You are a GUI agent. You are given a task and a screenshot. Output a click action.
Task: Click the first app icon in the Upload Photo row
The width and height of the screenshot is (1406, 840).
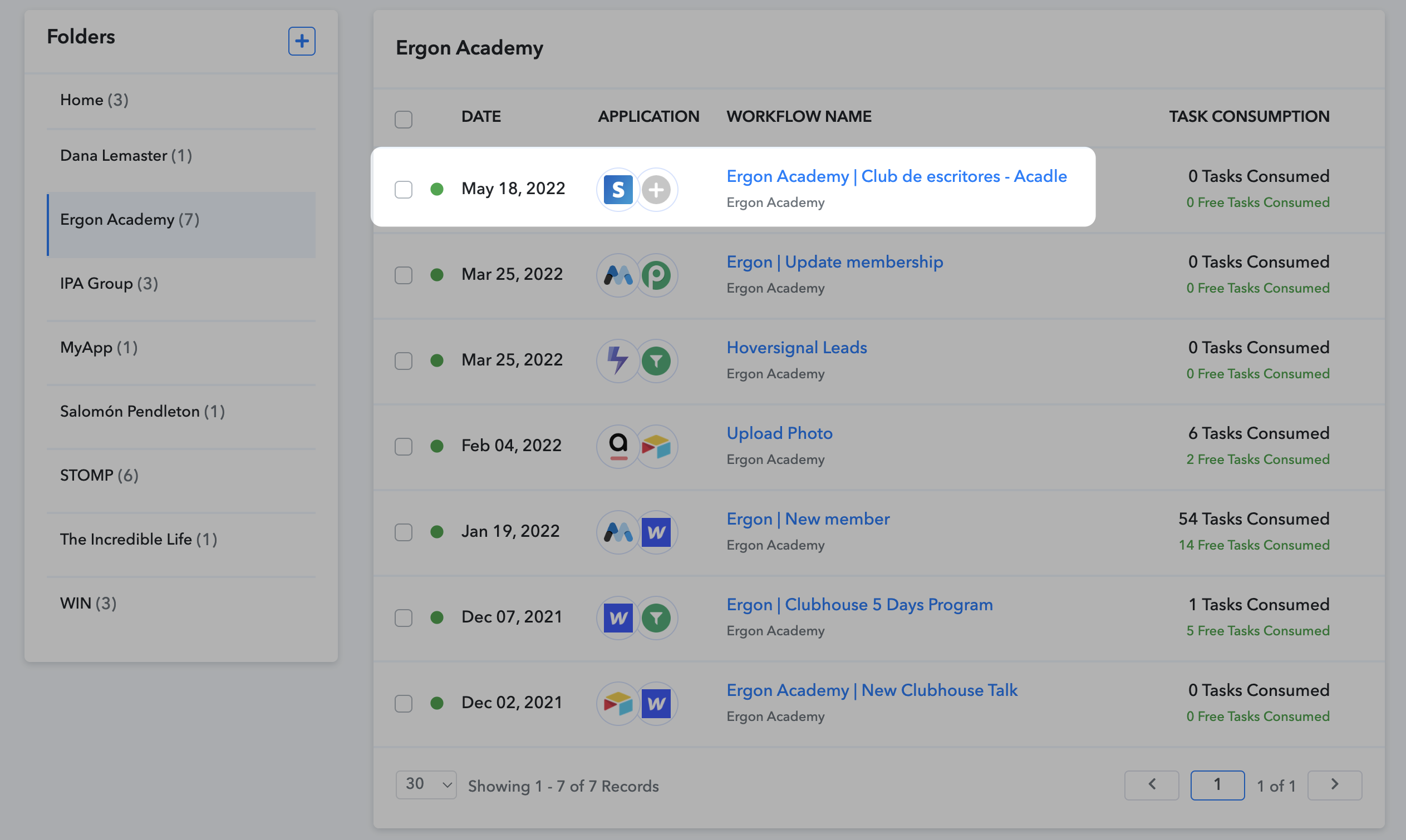pos(618,447)
